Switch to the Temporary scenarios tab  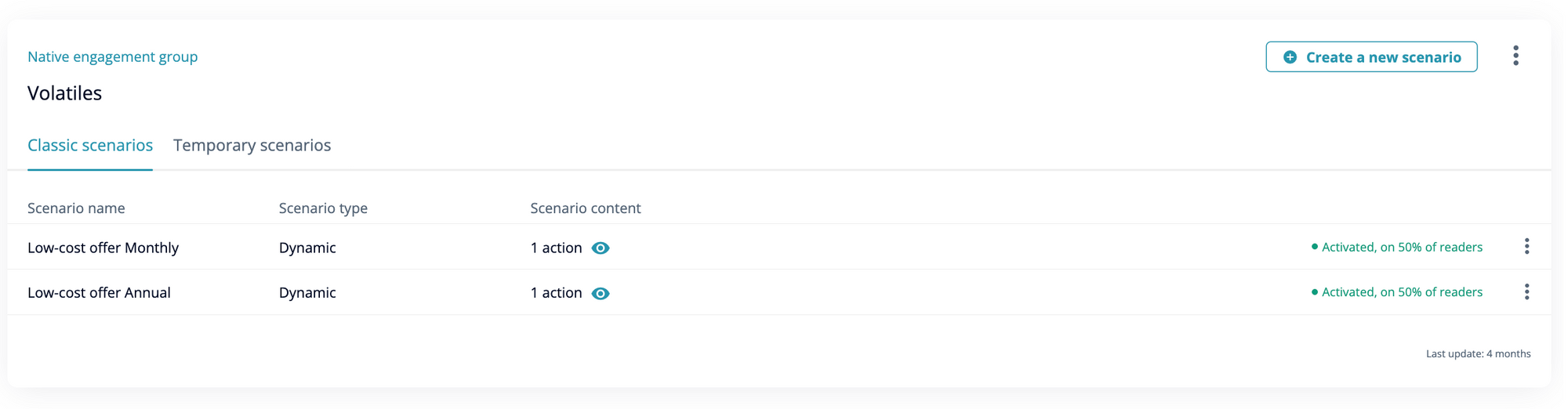(x=252, y=145)
